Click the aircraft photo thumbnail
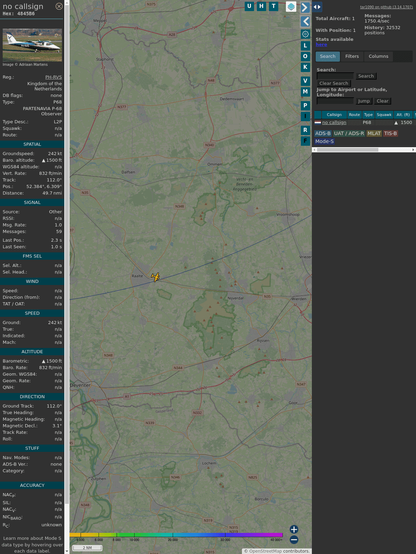This screenshot has width=416, height=554. 32,45
